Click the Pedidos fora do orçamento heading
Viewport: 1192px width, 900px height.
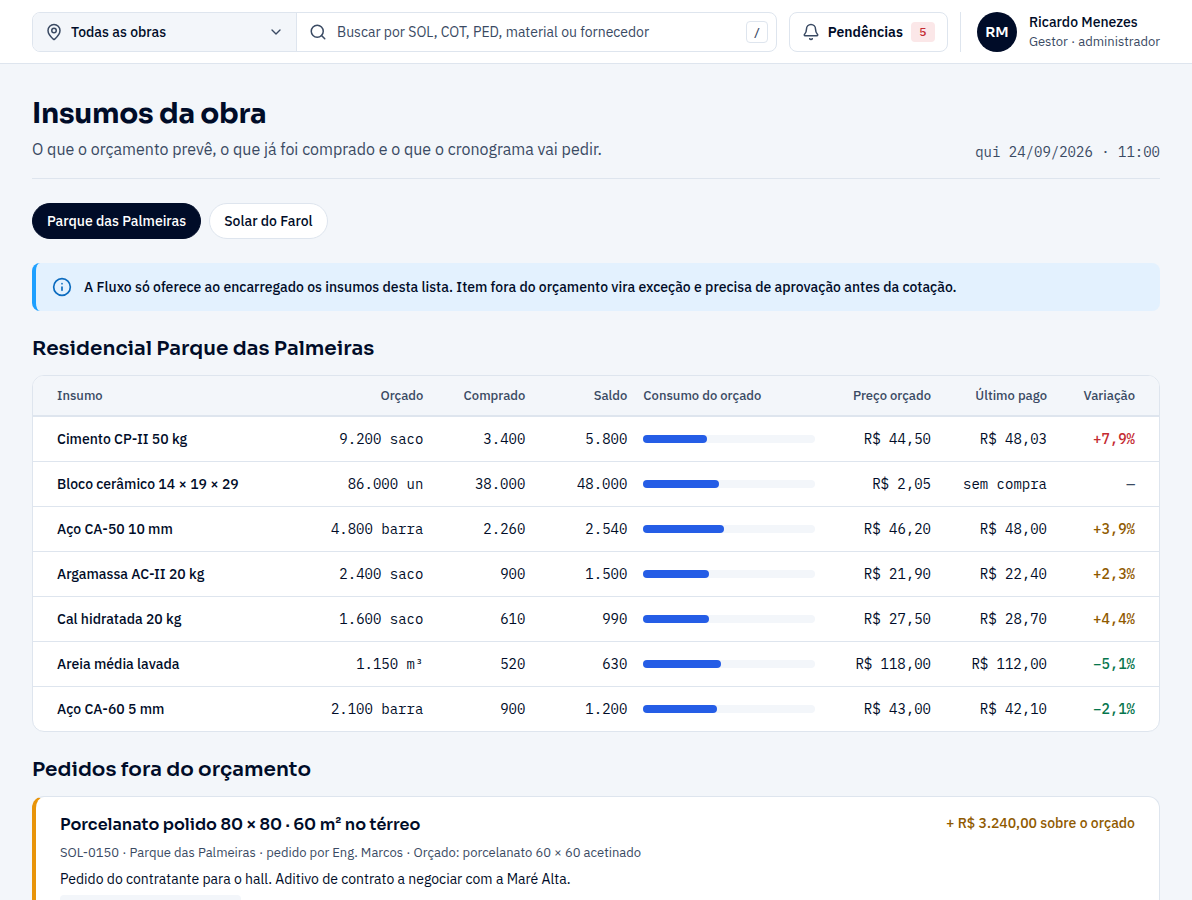172,769
